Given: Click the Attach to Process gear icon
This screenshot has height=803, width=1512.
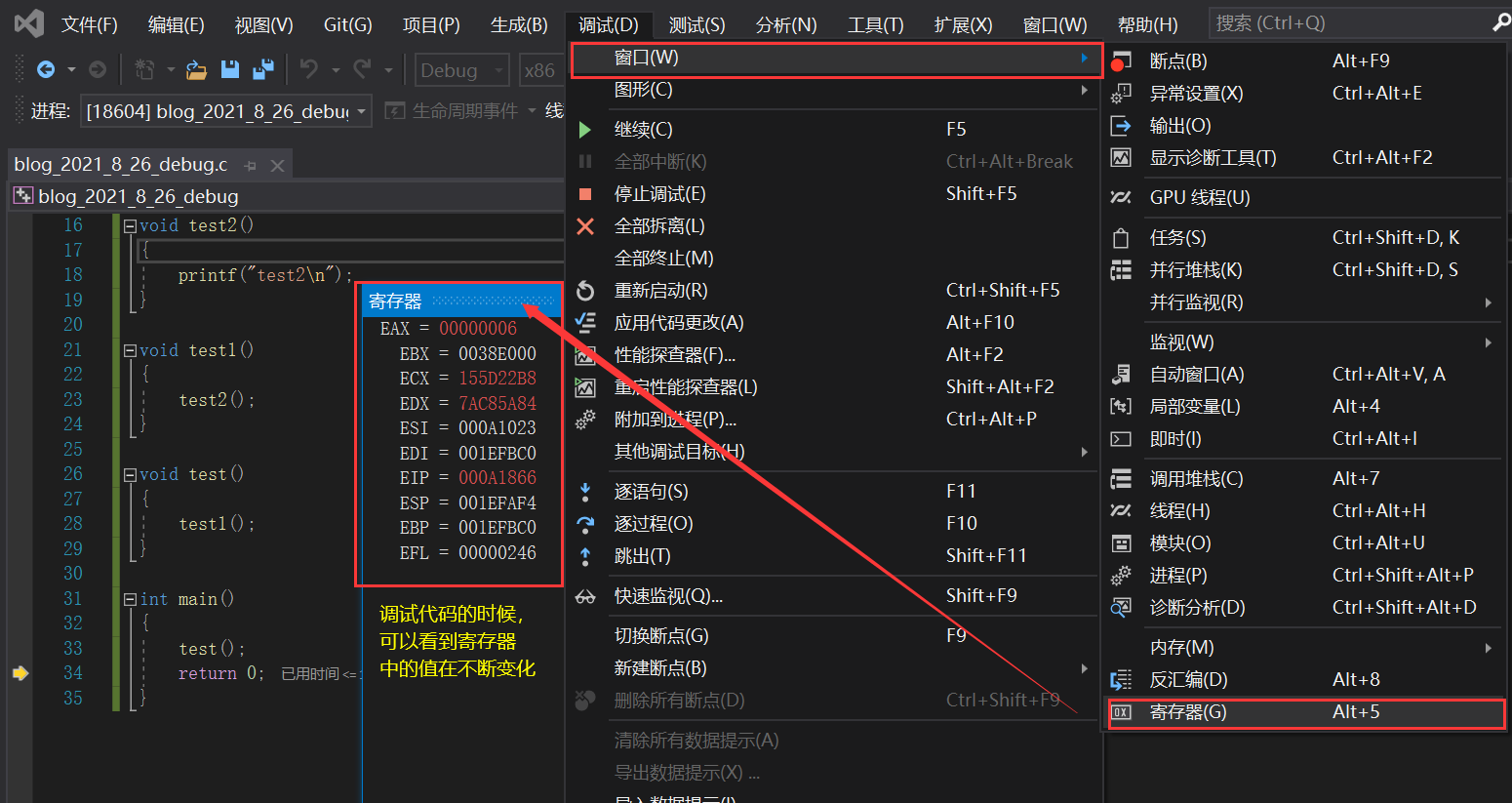Looking at the screenshot, I should [x=585, y=420].
